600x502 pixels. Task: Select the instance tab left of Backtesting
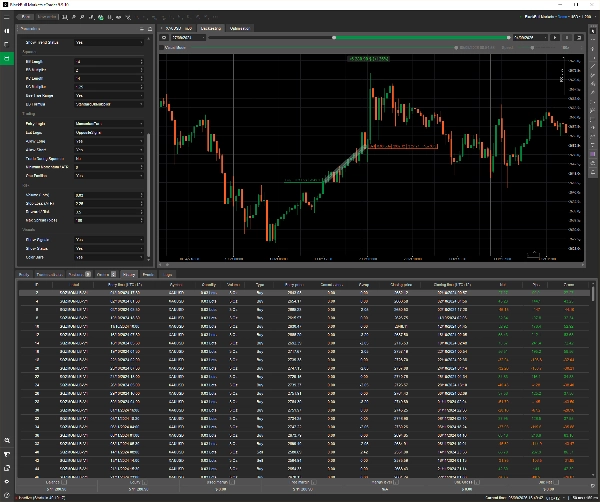(x=178, y=28)
